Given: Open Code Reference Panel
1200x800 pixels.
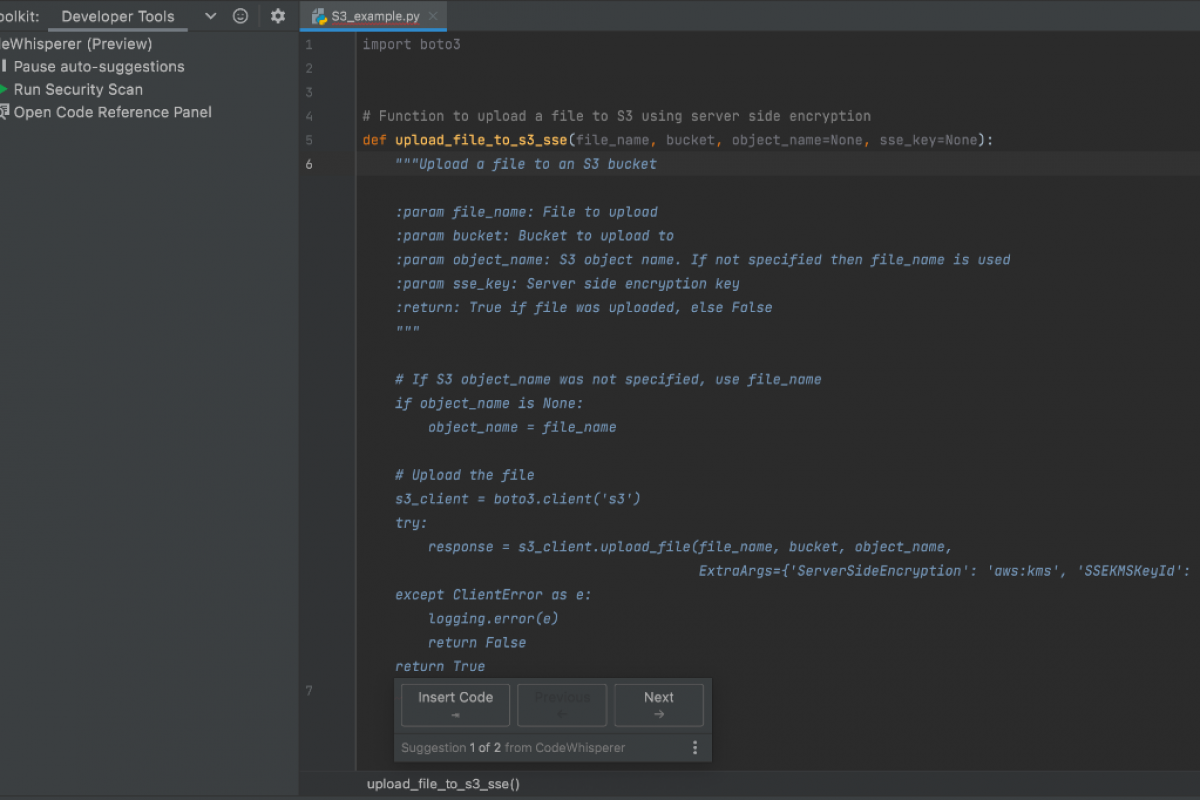Looking at the screenshot, I should coord(113,112).
